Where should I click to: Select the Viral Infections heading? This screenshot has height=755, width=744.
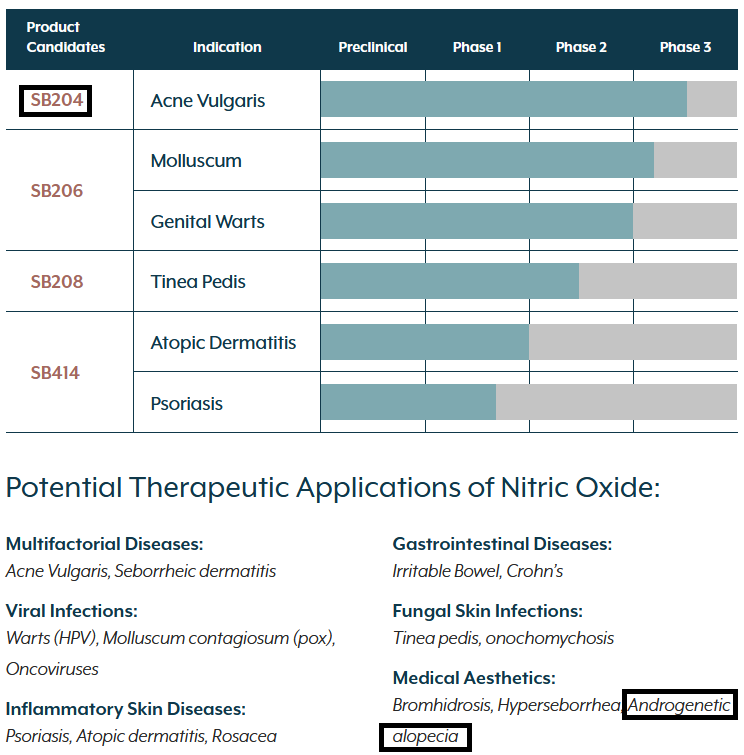[x=71, y=611]
